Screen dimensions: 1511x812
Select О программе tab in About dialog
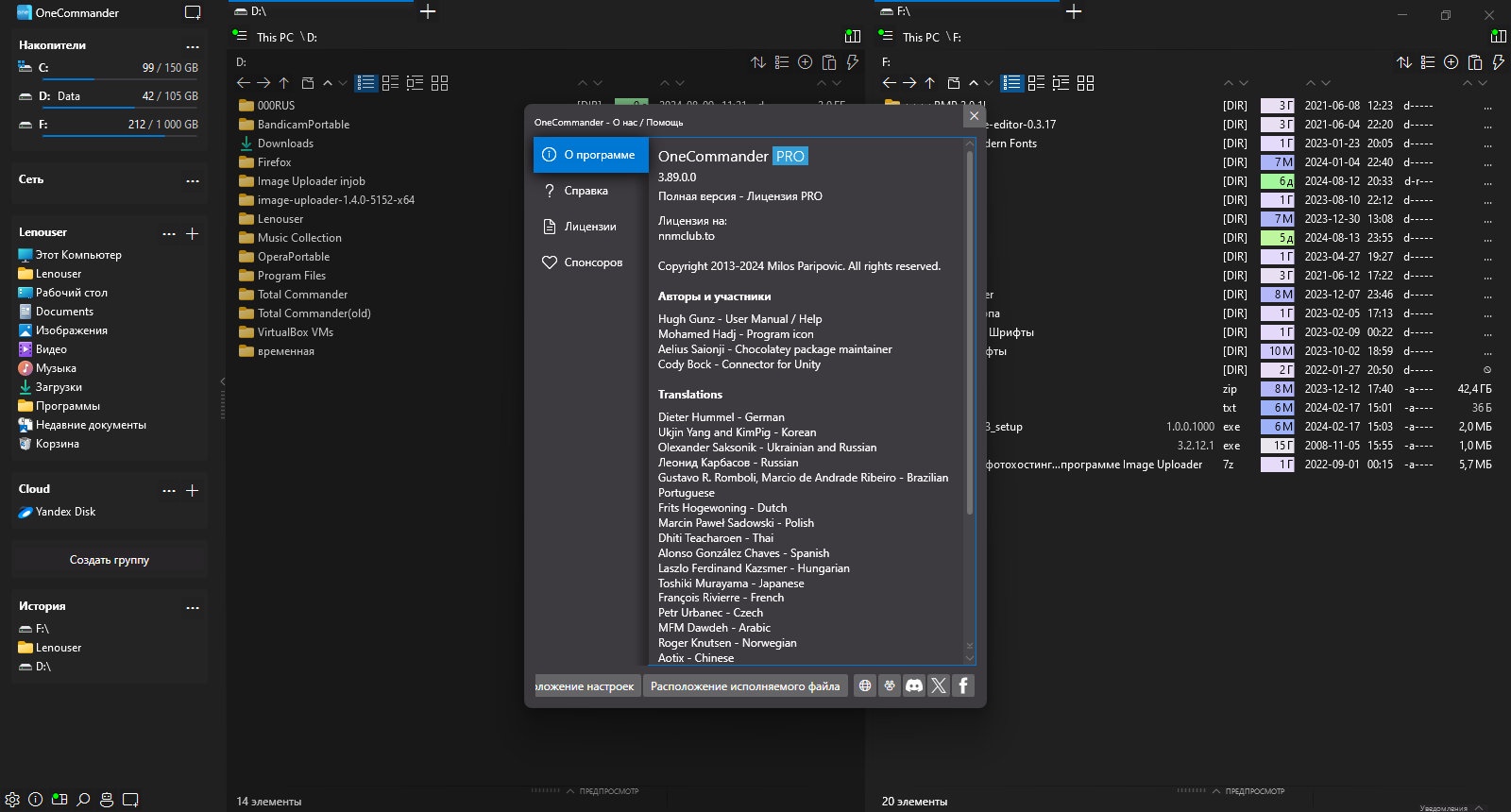591,155
